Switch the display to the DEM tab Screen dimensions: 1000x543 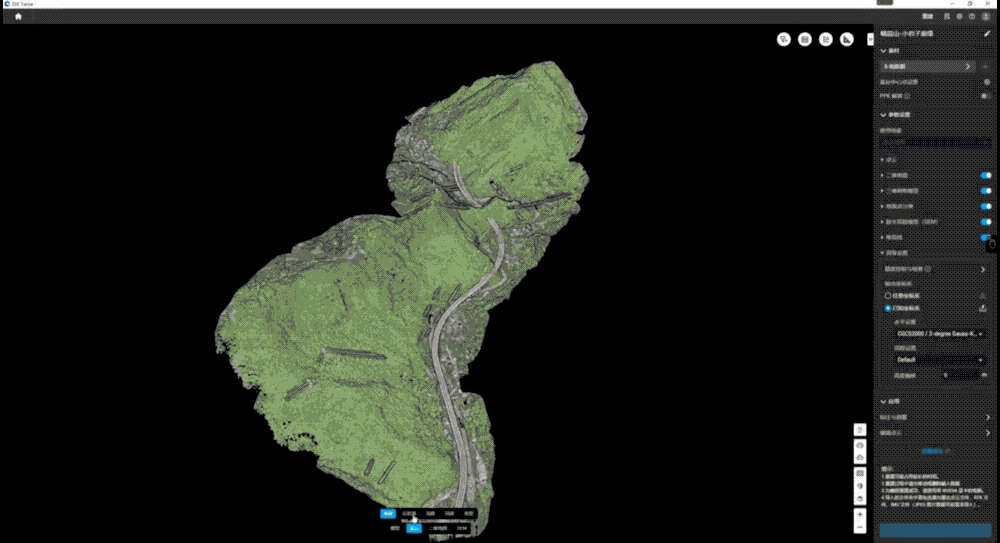(x=462, y=528)
